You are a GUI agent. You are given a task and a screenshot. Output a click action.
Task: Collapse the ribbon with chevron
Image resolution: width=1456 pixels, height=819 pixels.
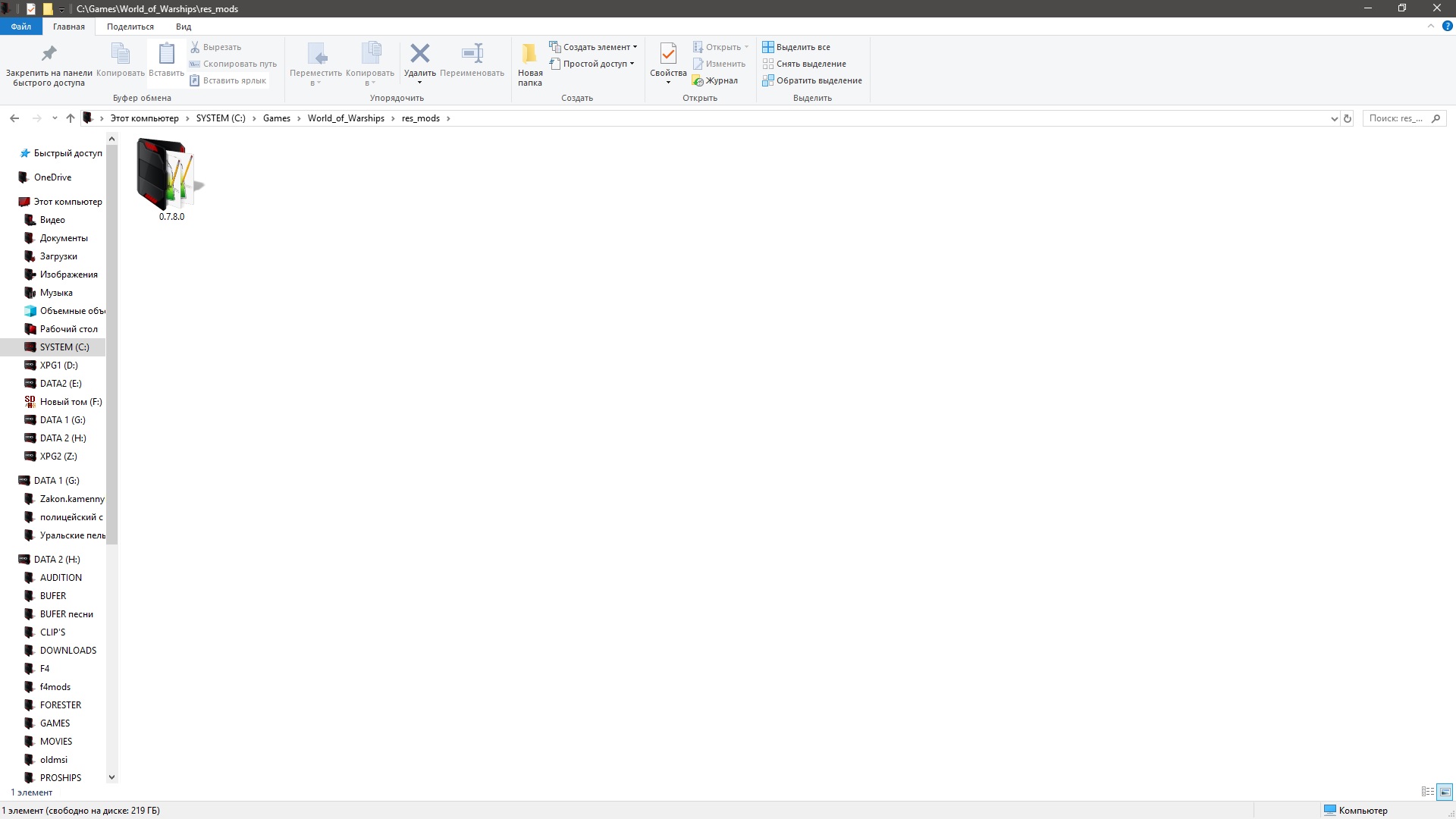tap(1431, 26)
